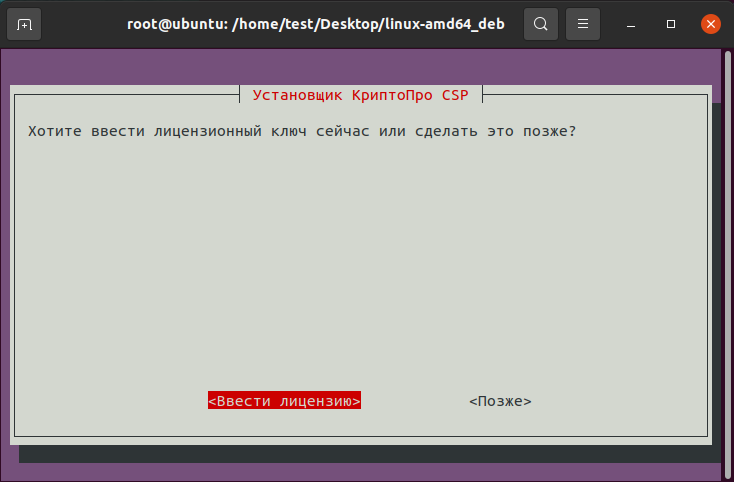734x482 pixels.
Task: Click the root@ubuntu window title text
Action: (x=316, y=24)
